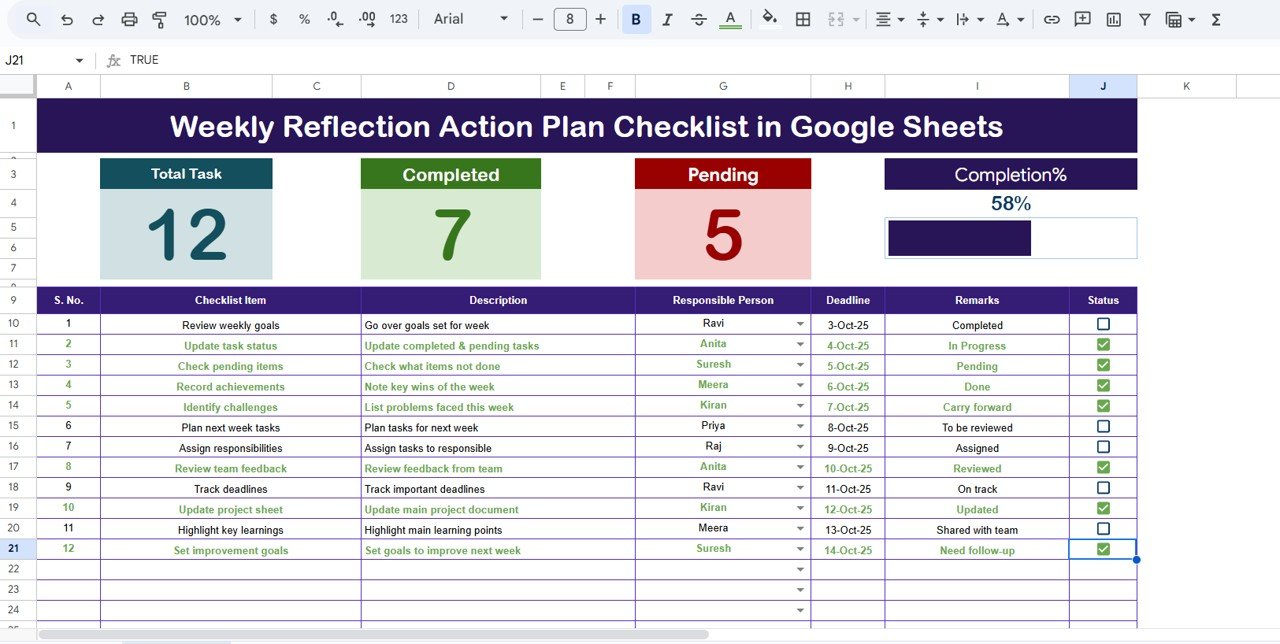Open the cell borders tool
The image size is (1280, 644).
click(x=802, y=19)
